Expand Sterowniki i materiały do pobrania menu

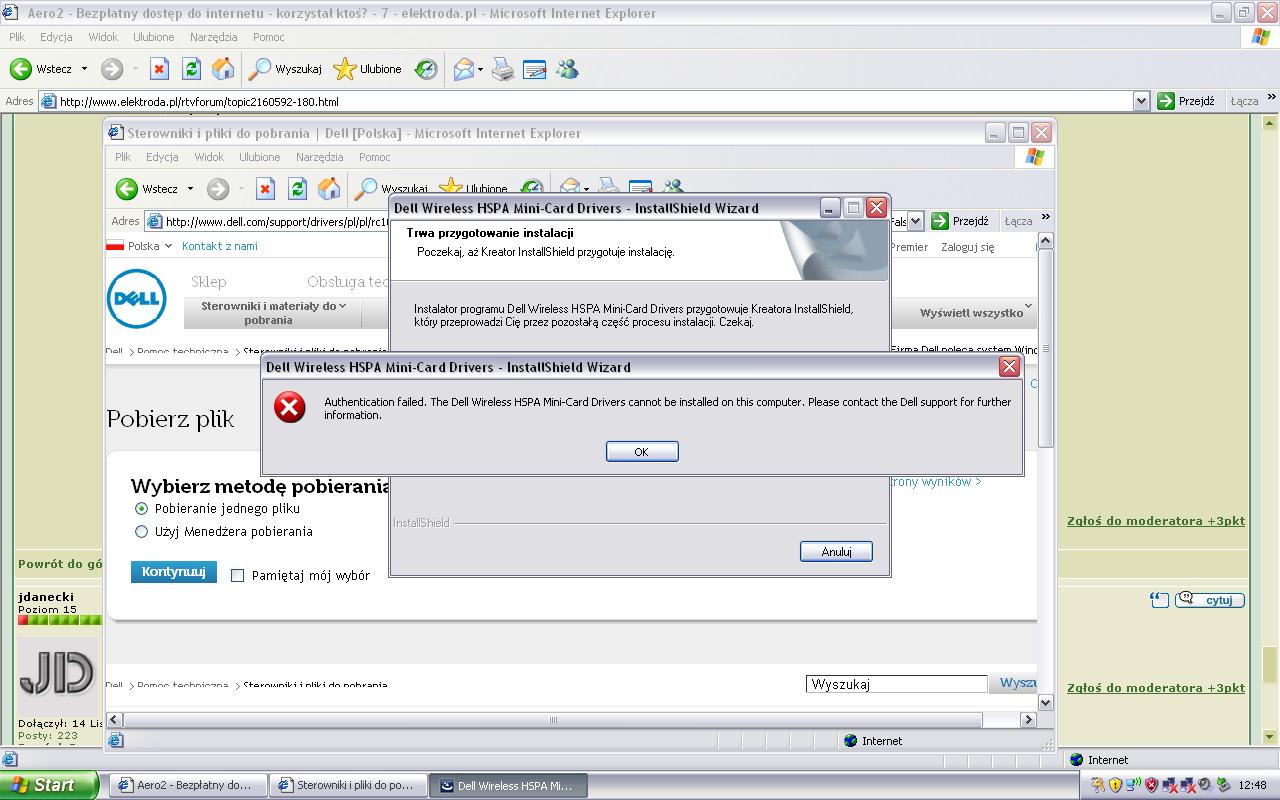(x=273, y=312)
